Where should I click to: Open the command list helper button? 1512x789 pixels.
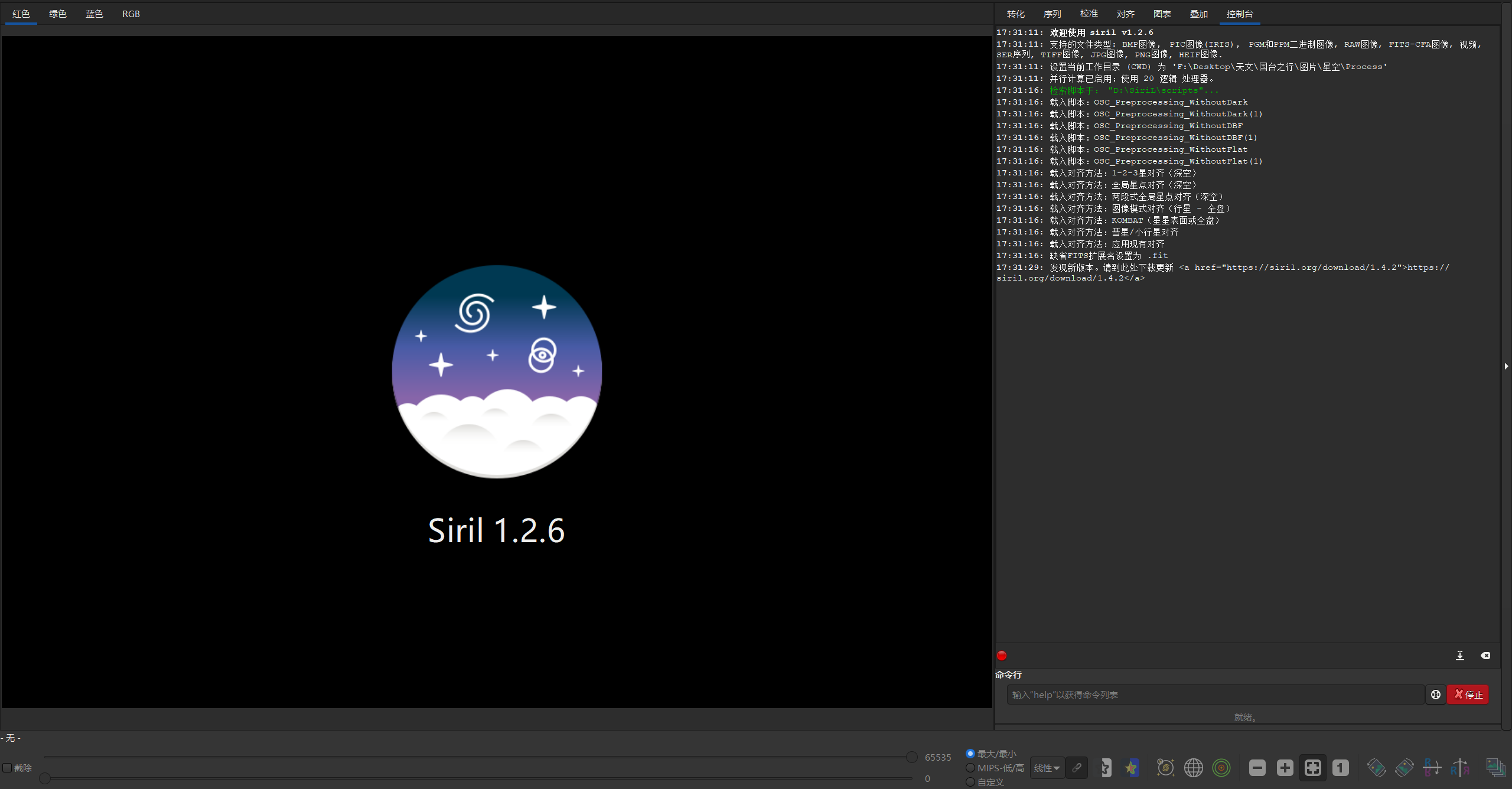point(1436,695)
